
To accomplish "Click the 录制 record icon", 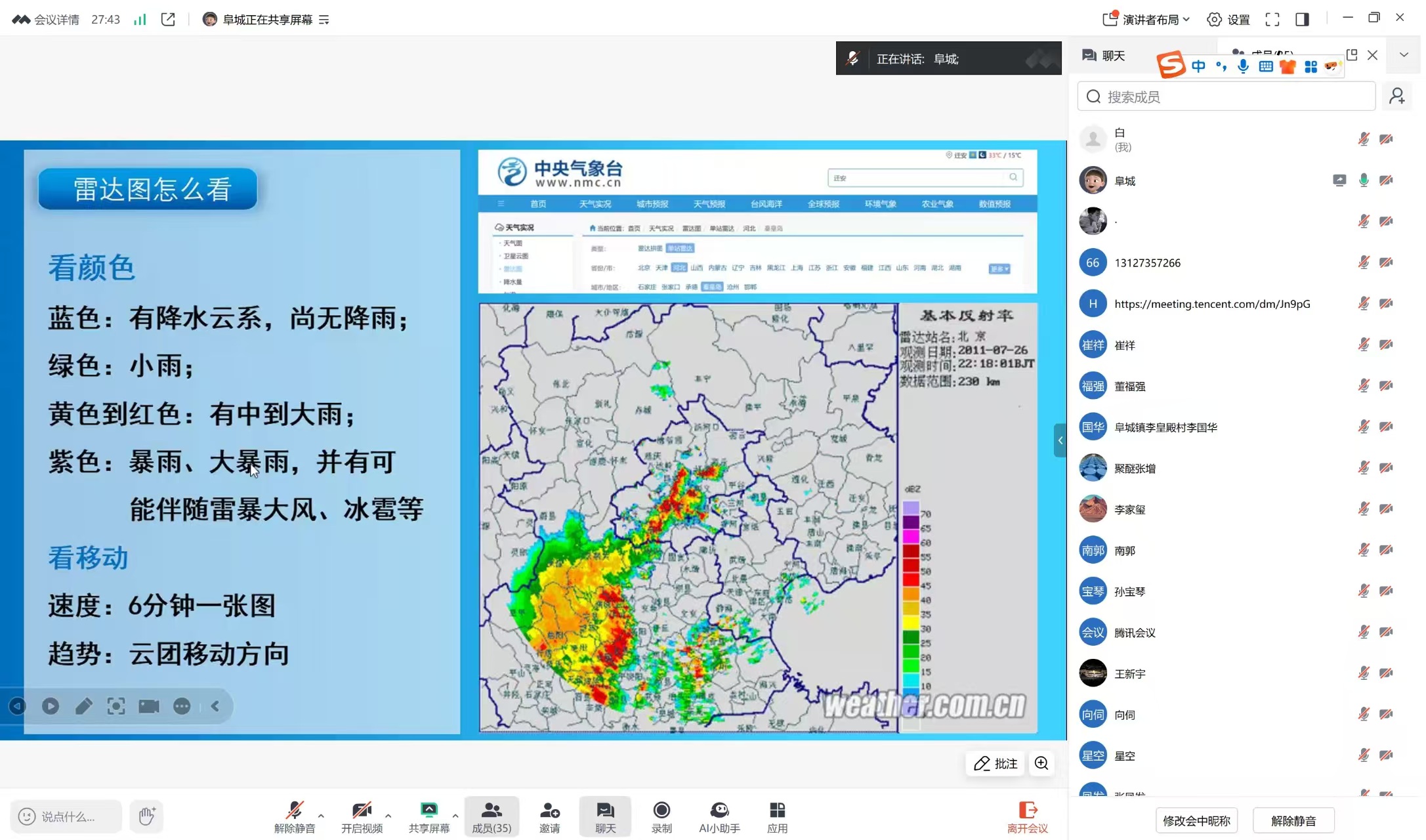I will tap(661, 810).
